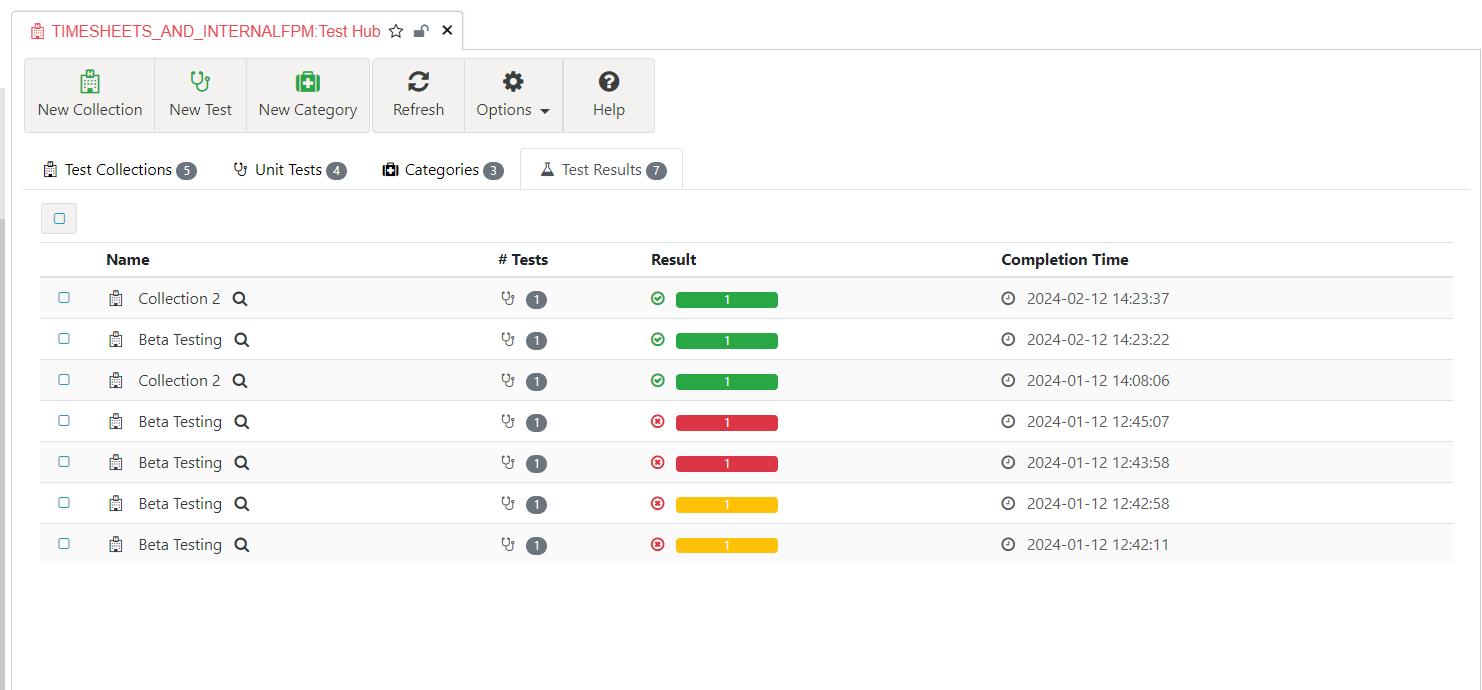Viewport: 1482px width, 690px height.
Task: Go to the Categories tab
Action: 441,170
